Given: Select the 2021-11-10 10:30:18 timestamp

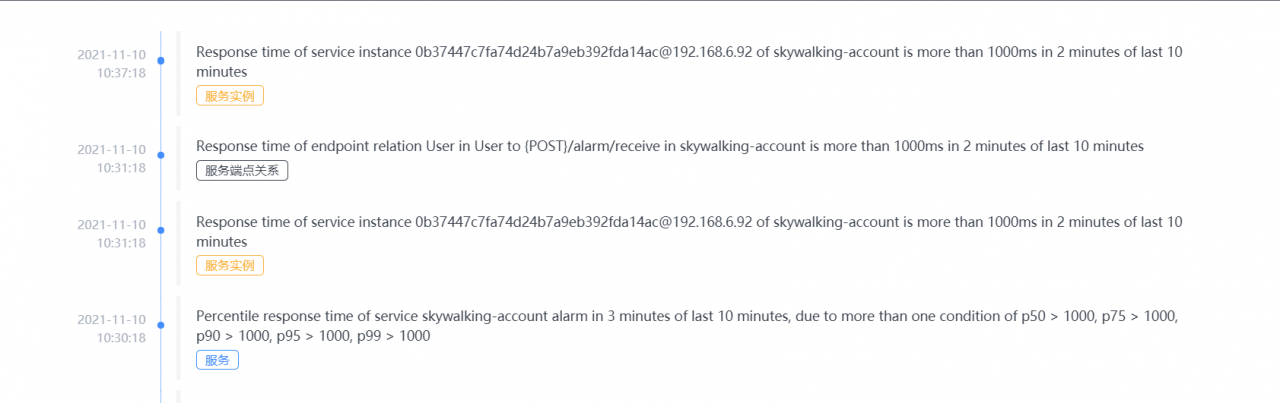Looking at the screenshot, I should 112,328.
